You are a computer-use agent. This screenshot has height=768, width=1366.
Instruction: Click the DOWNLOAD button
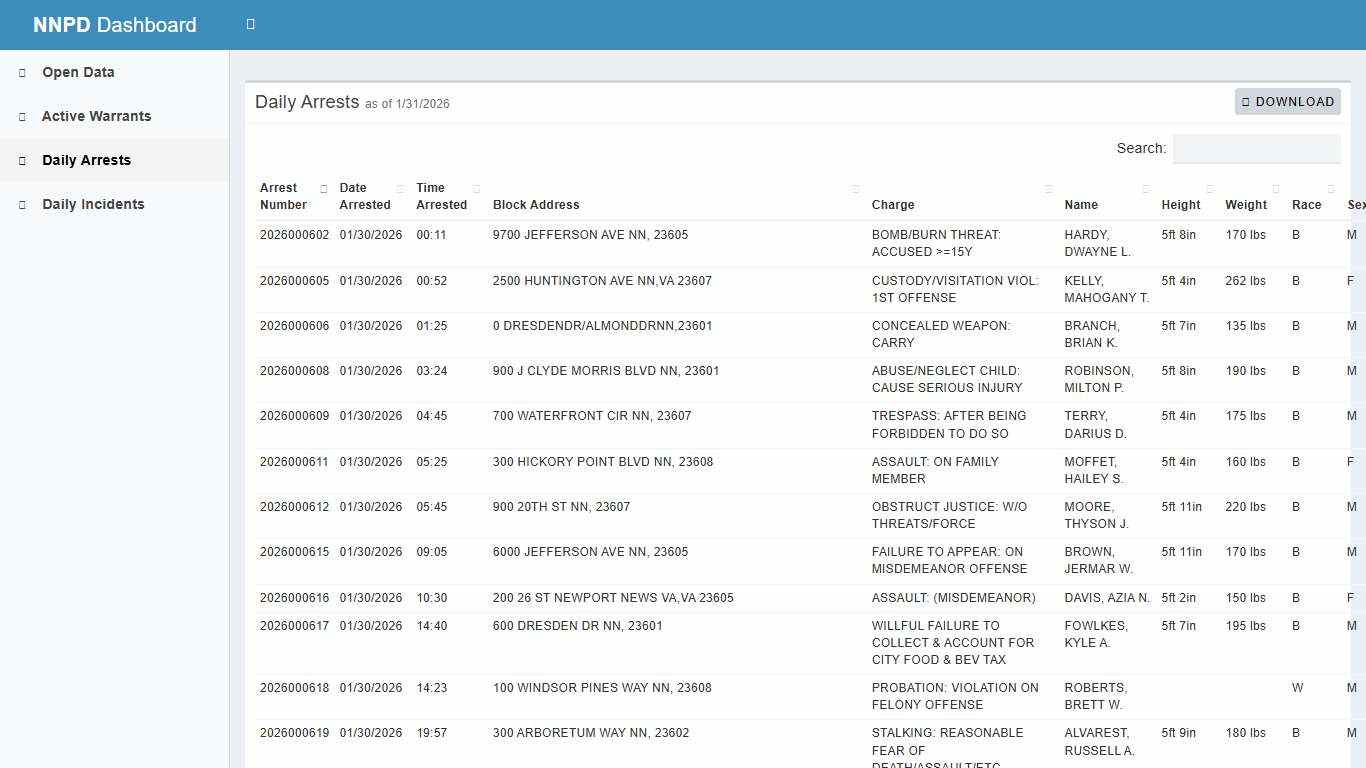(x=1288, y=101)
